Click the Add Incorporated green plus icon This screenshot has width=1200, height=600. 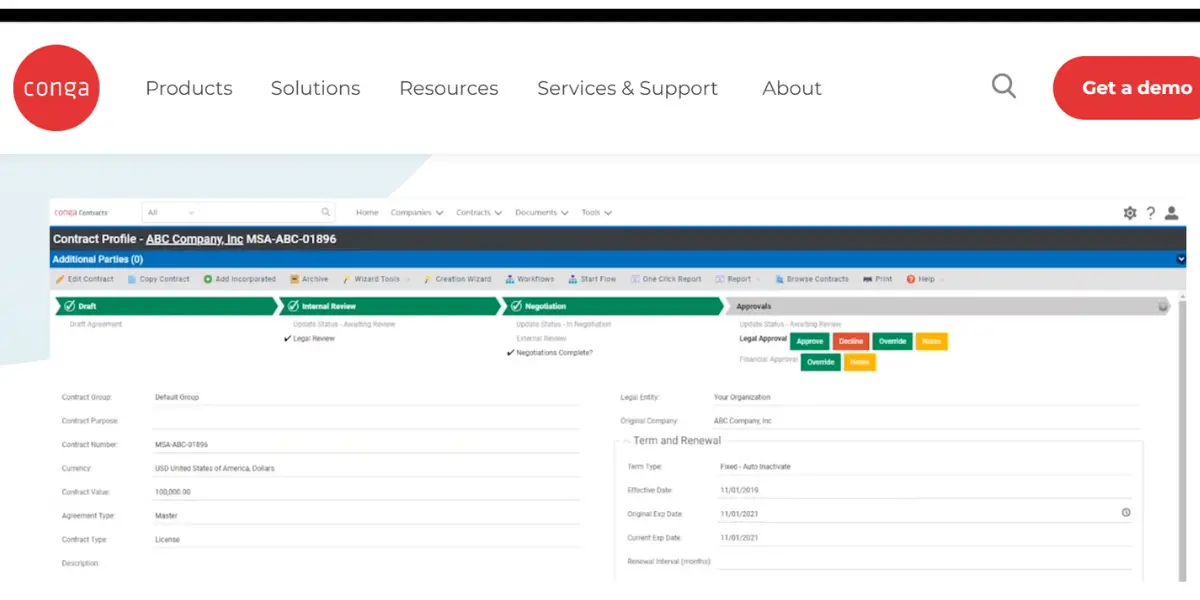click(208, 279)
